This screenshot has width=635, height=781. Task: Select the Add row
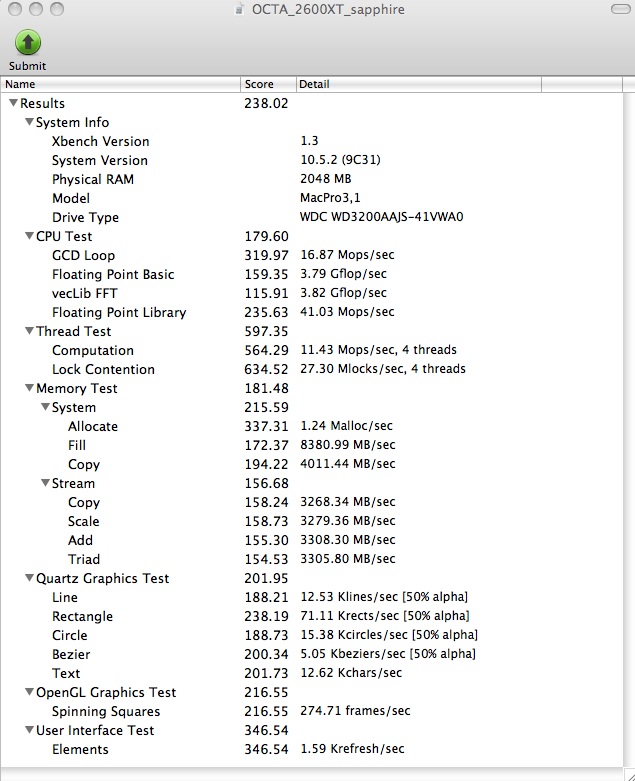311,540
